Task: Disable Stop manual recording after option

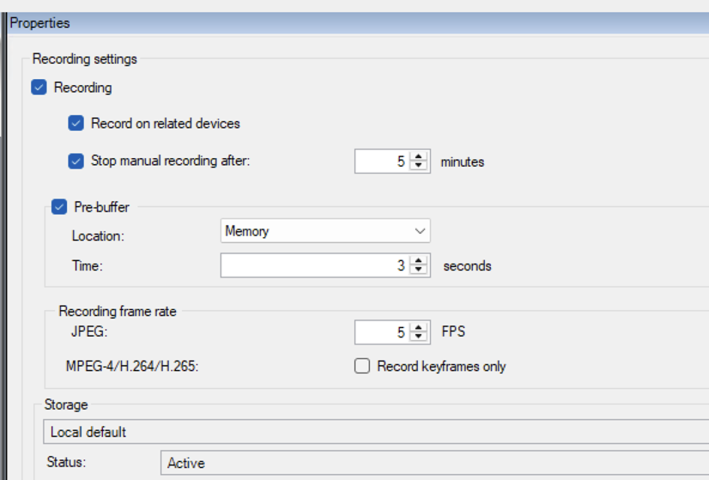Action: pos(76,161)
